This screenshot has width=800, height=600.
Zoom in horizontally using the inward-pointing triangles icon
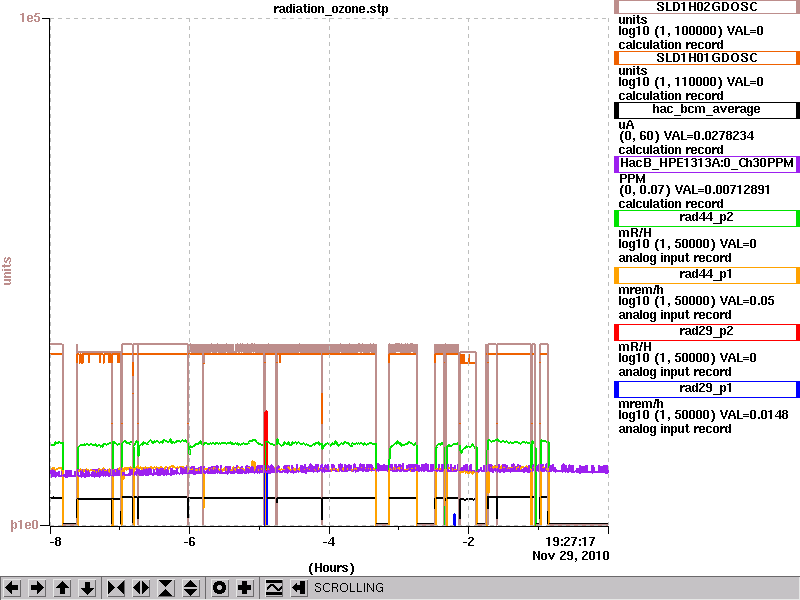click(x=116, y=588)
